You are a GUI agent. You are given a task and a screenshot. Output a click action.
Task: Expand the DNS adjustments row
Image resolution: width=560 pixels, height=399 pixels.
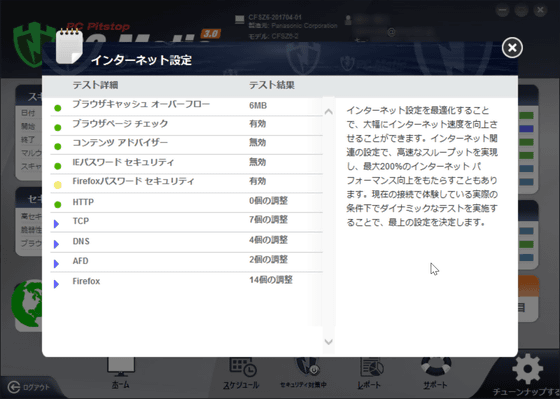(56, 244)
